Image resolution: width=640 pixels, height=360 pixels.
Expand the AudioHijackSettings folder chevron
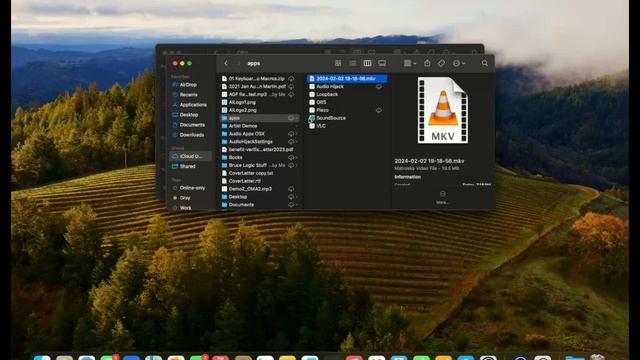(297, 142)
